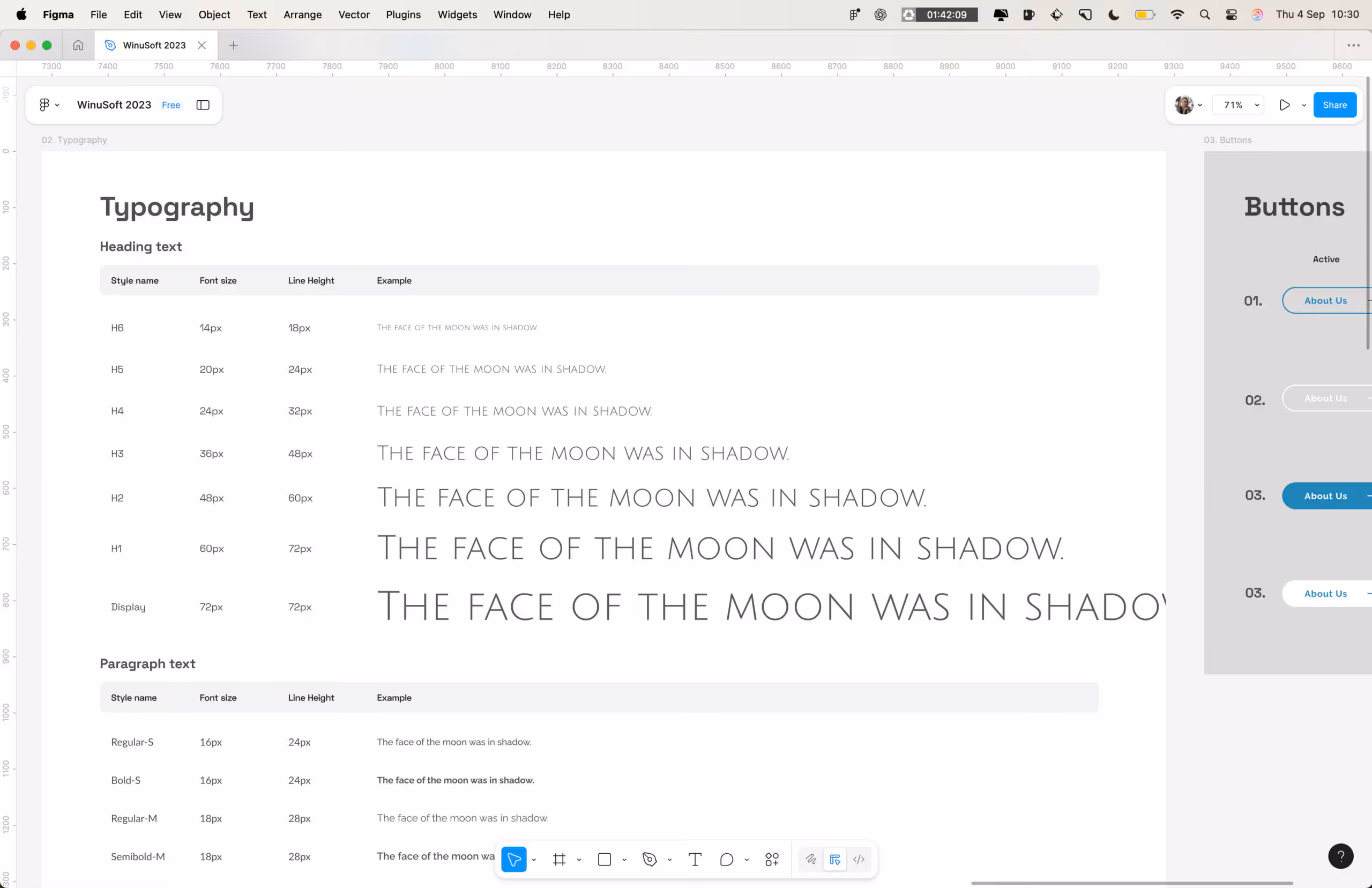The height and width of the screenshot is (888, 1372).
Task: Open the Help question mark button
Action: 1340,856
